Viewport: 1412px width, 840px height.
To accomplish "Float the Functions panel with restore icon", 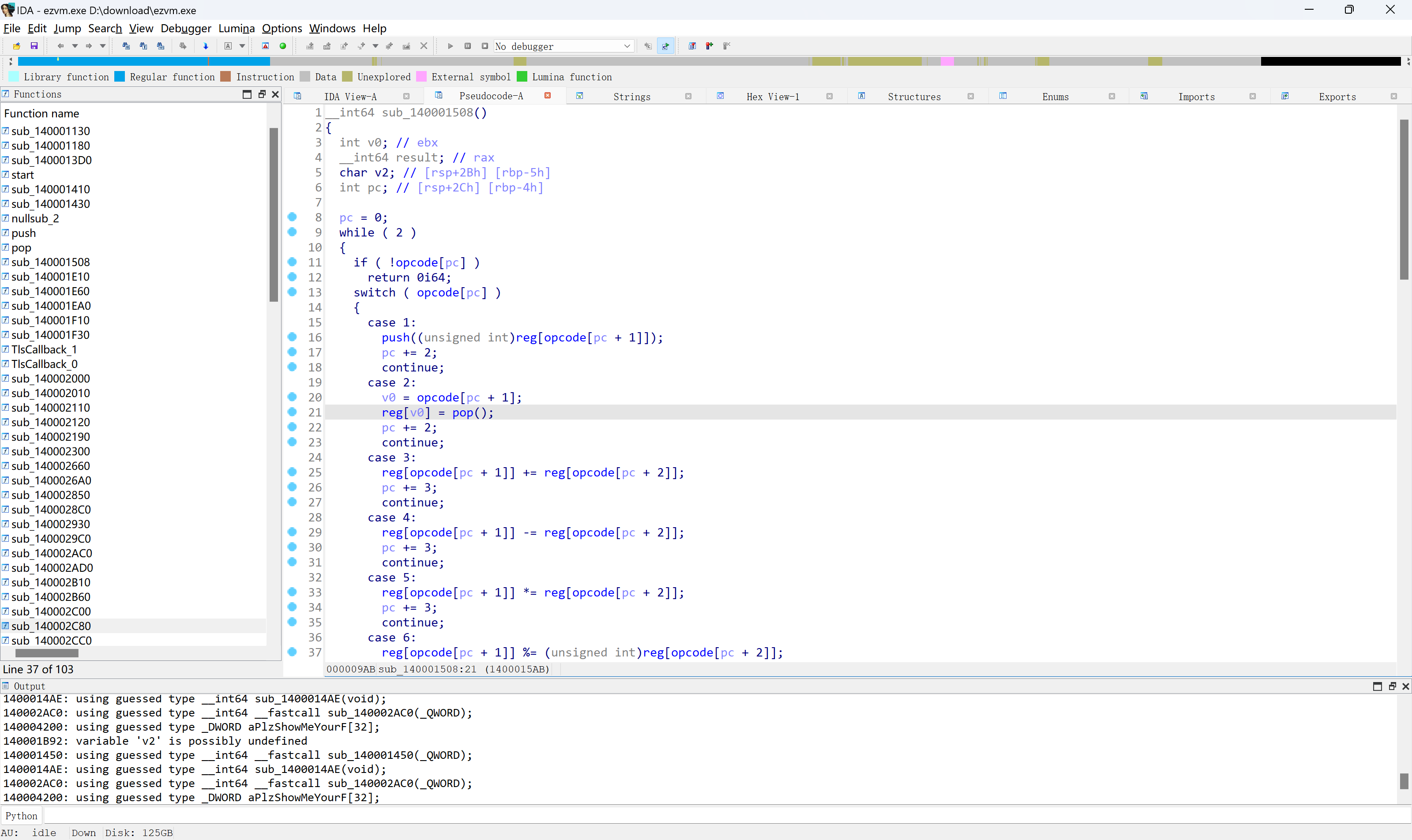I will point(262,94).
